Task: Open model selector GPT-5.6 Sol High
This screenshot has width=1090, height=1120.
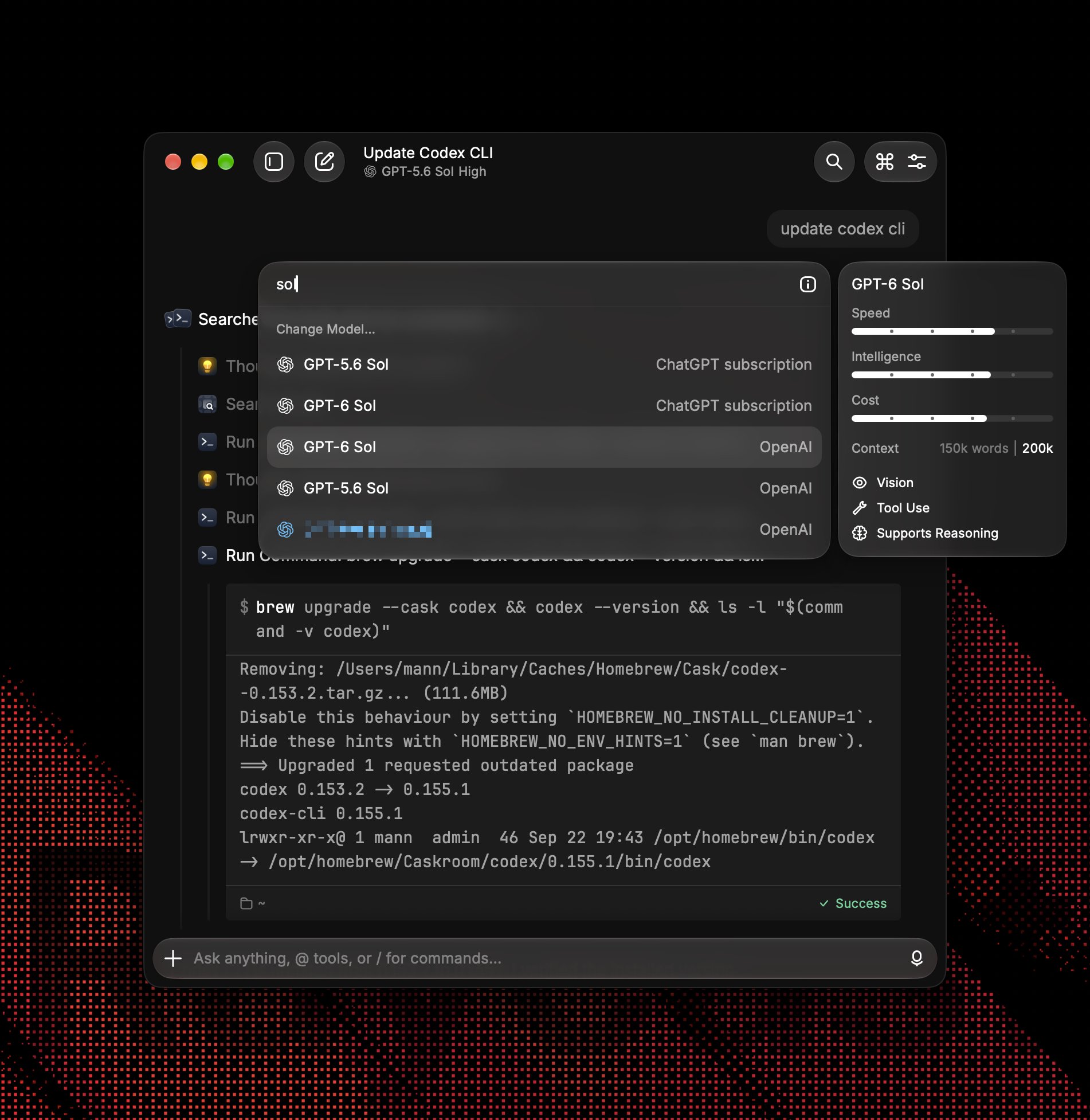Action: [x=425, y=172]
